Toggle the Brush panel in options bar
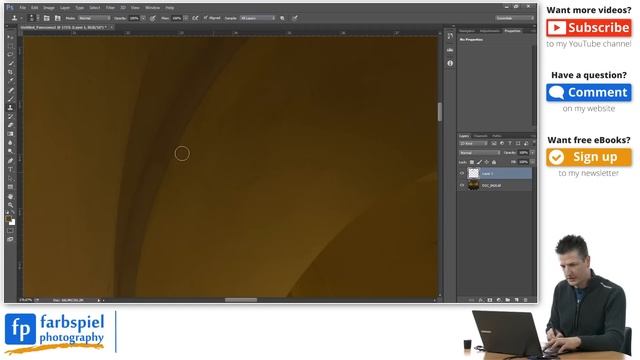Viewport: 640px width, 360px height. pos(47,18)
